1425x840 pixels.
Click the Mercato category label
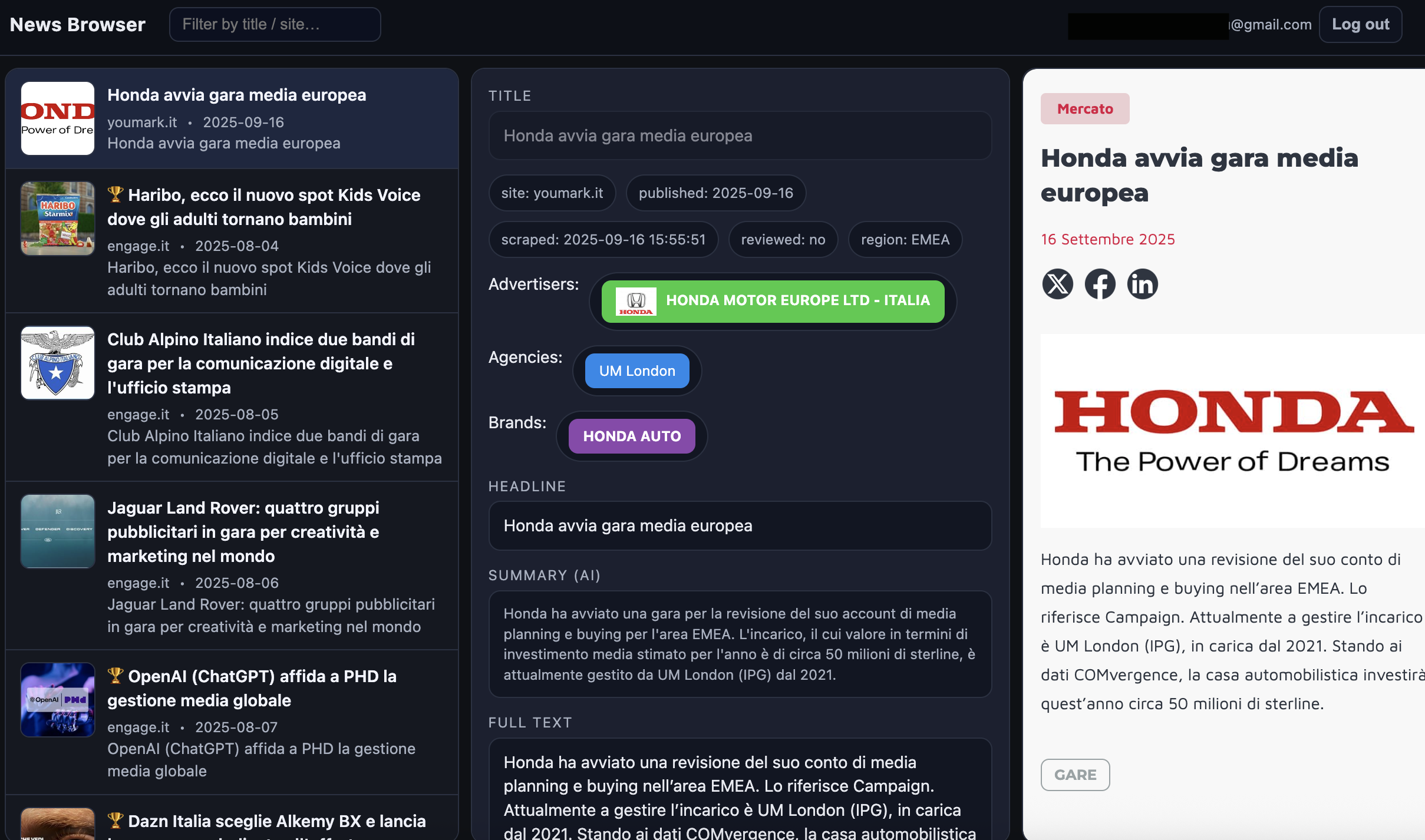tap(1084, 109)
